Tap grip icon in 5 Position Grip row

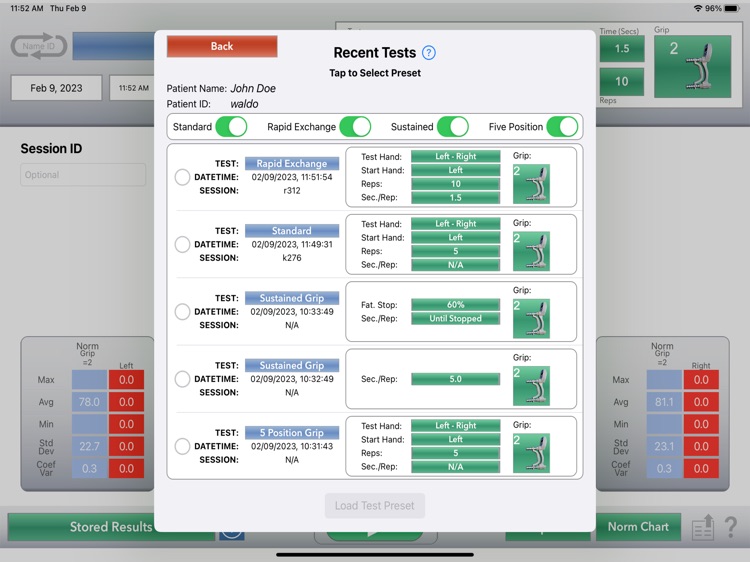click(x=531, y=453)
